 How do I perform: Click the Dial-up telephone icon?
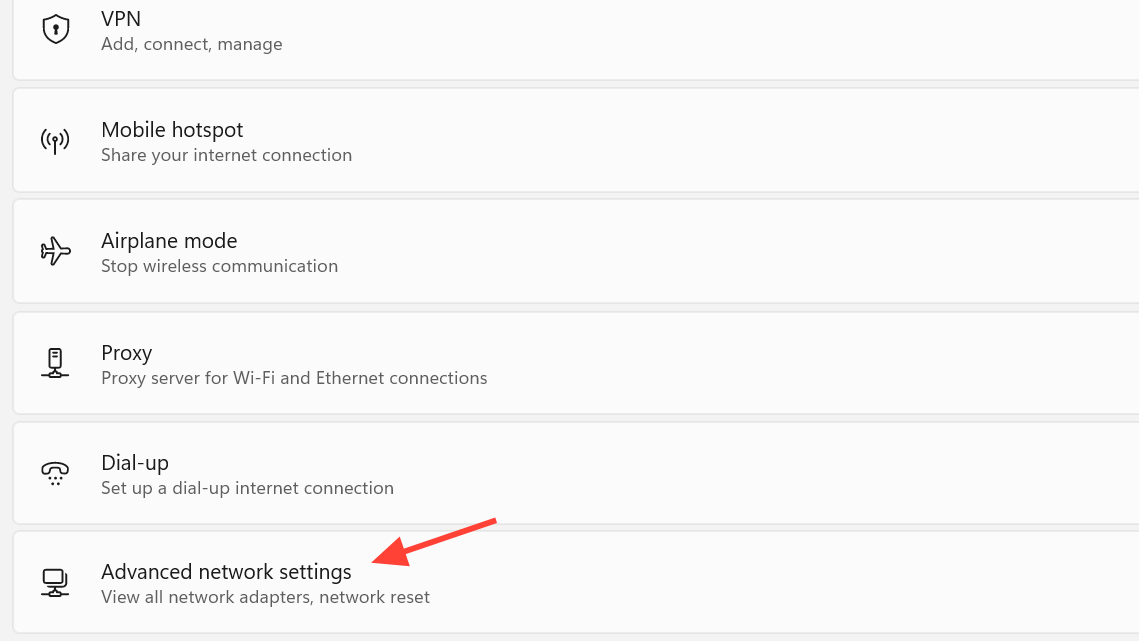[55, 474]
